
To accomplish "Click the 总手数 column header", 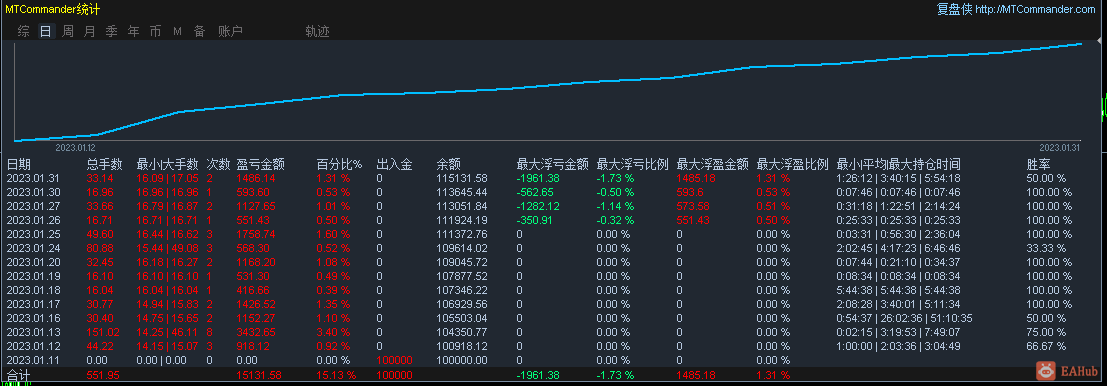I will pyautogui.click(x=105, y=164).
